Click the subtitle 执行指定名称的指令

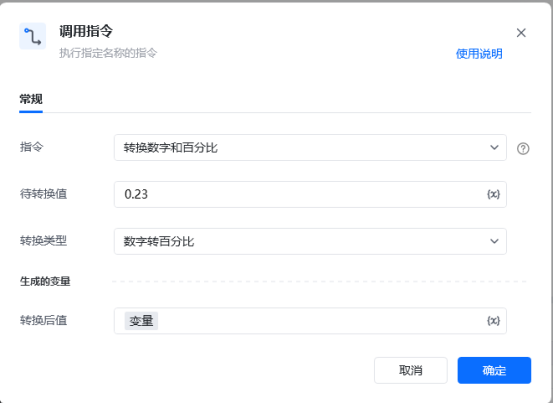click(108, 53)
